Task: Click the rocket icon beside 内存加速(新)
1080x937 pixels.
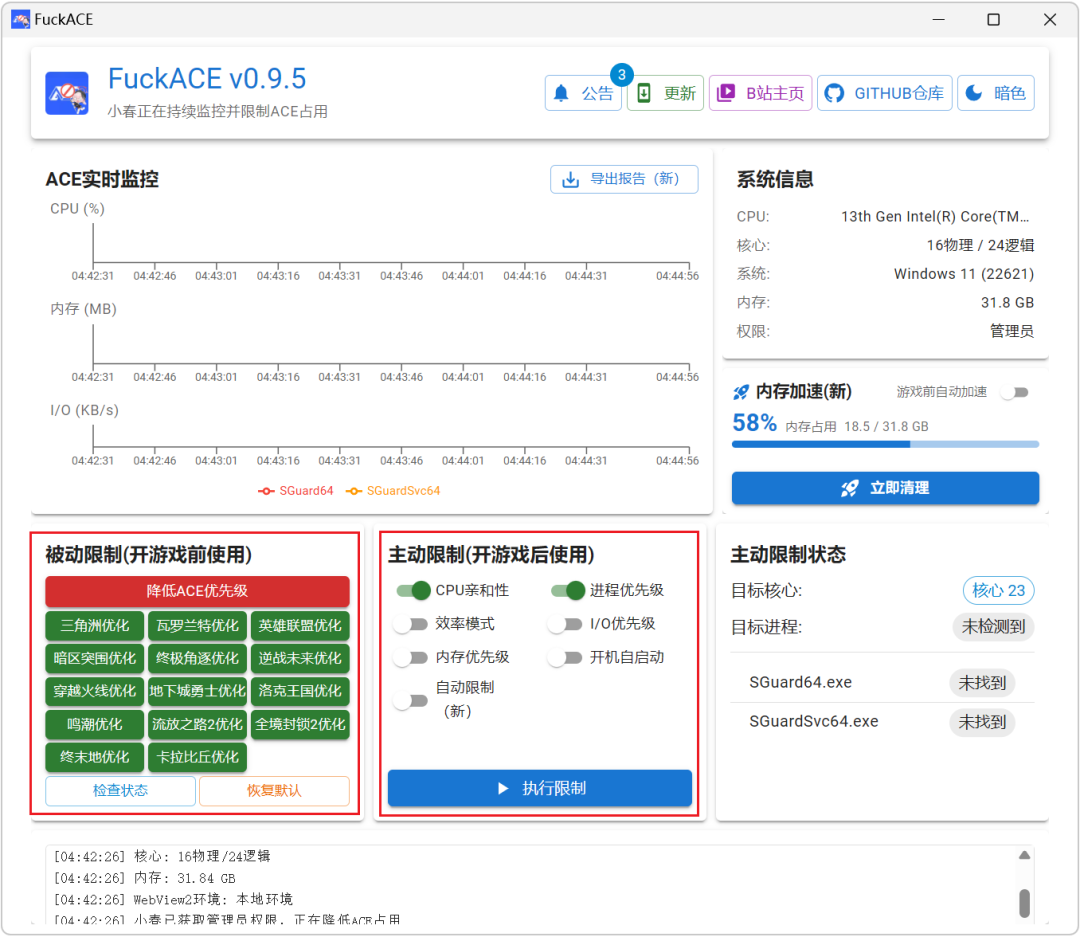Action: tap(741, 392)
